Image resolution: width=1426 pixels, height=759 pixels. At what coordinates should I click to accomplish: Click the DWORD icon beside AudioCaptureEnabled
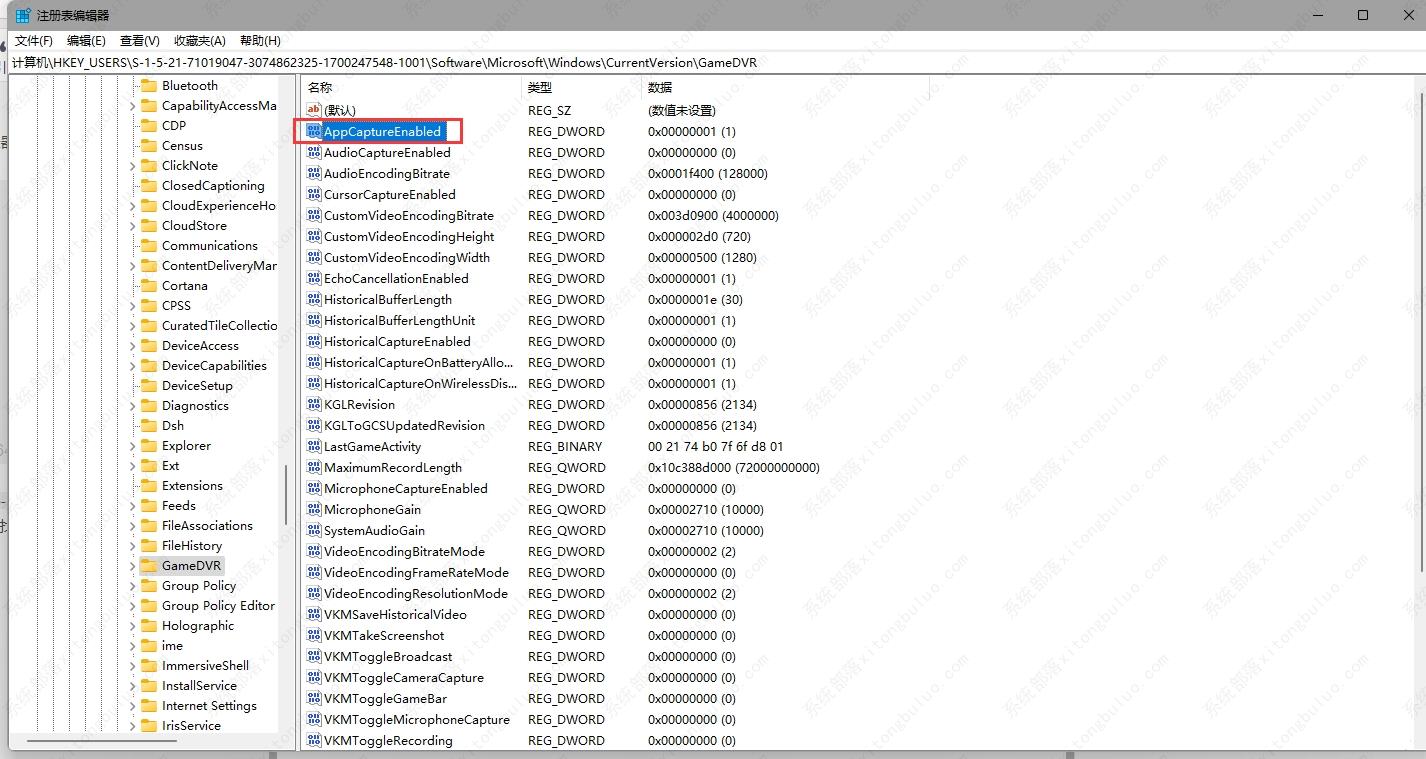pos(314,153)
